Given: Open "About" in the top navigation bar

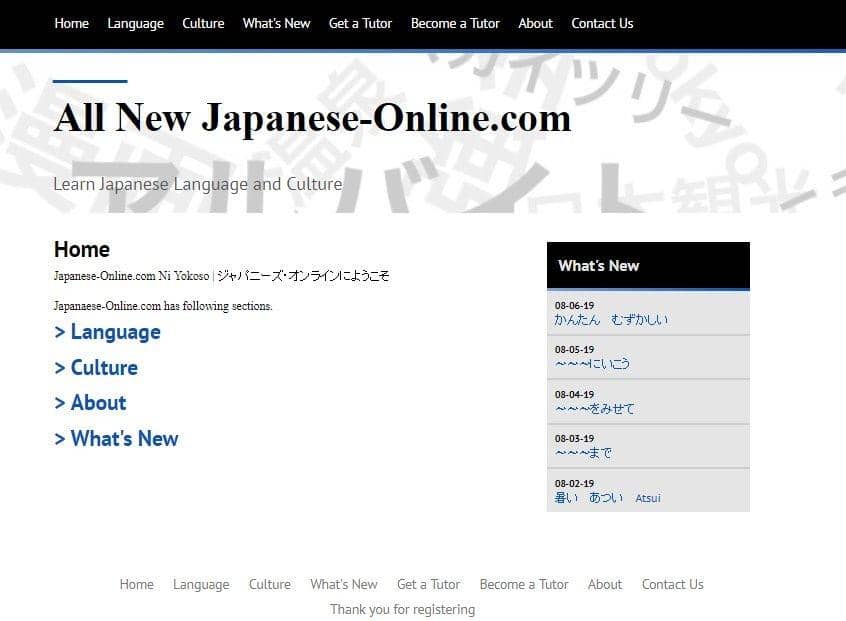Looking at the screenshot, I should [535, 23].
